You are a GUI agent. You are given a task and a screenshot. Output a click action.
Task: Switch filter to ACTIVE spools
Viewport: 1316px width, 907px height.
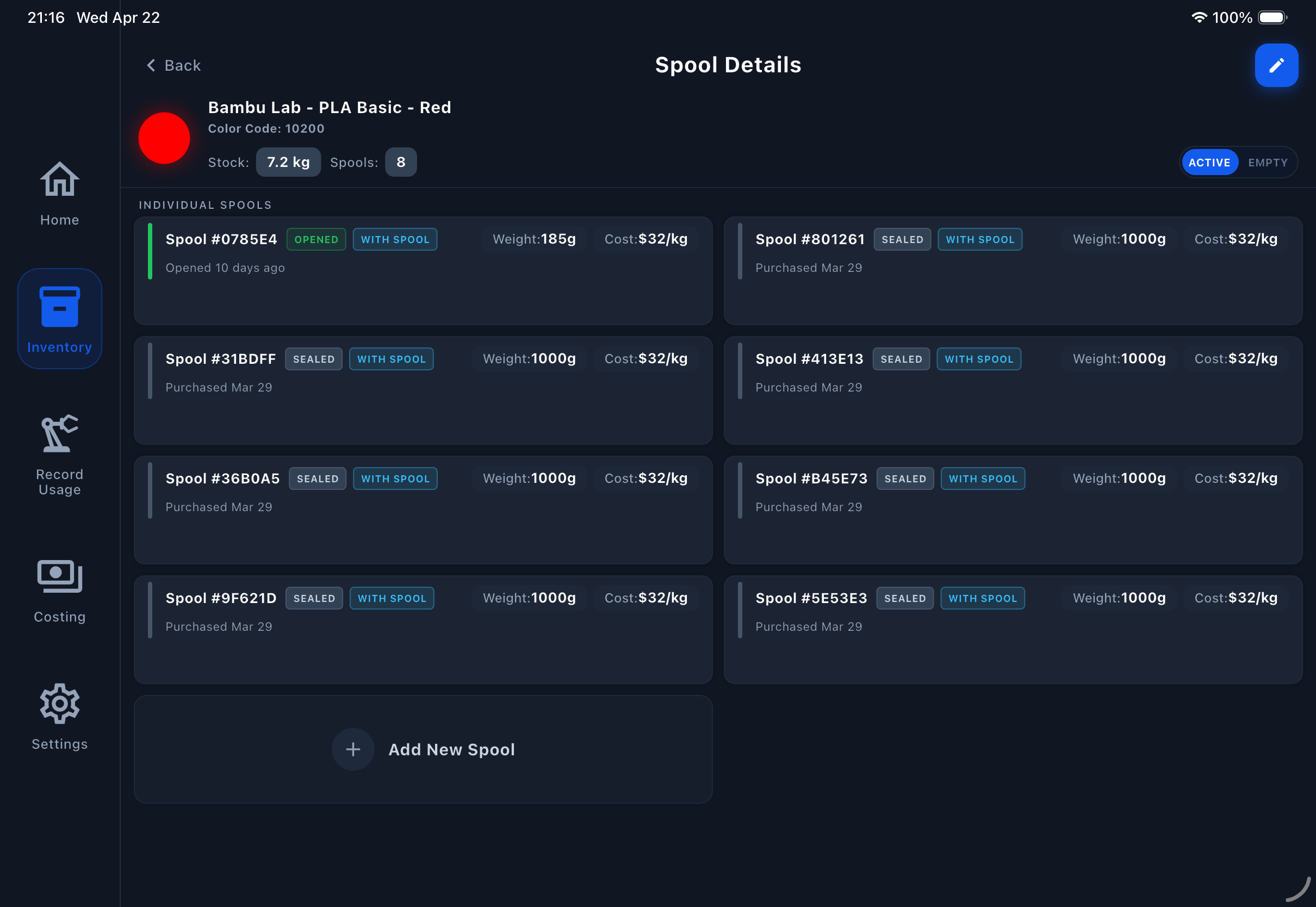tap(1209, 163)
